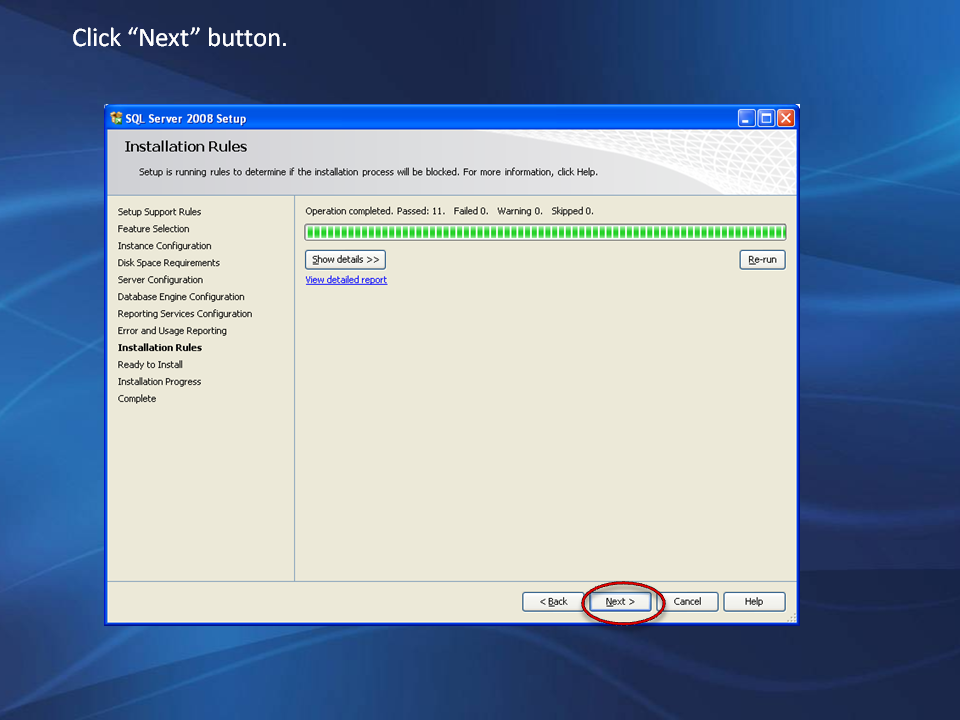Open the View detailed report link
The height and width of the screenshot is (720, 960).
[x=346, y=280]
